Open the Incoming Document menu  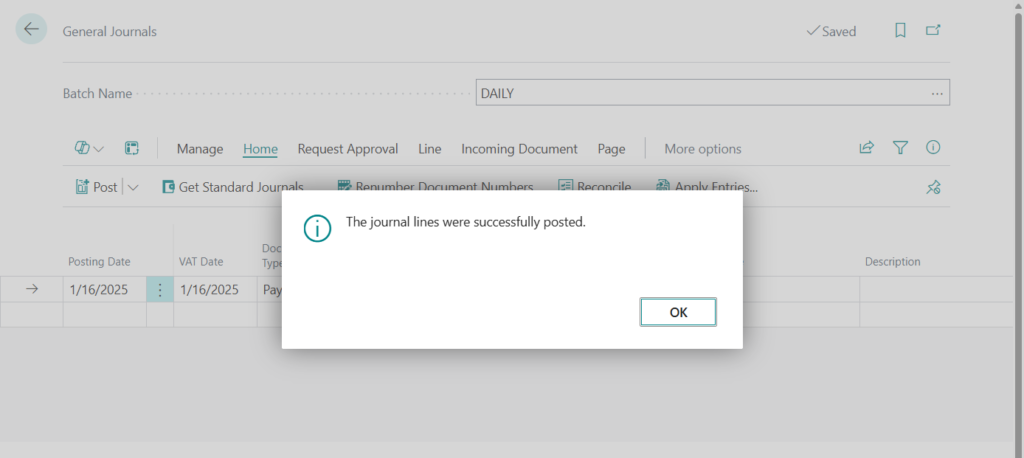tap(519, 149)
